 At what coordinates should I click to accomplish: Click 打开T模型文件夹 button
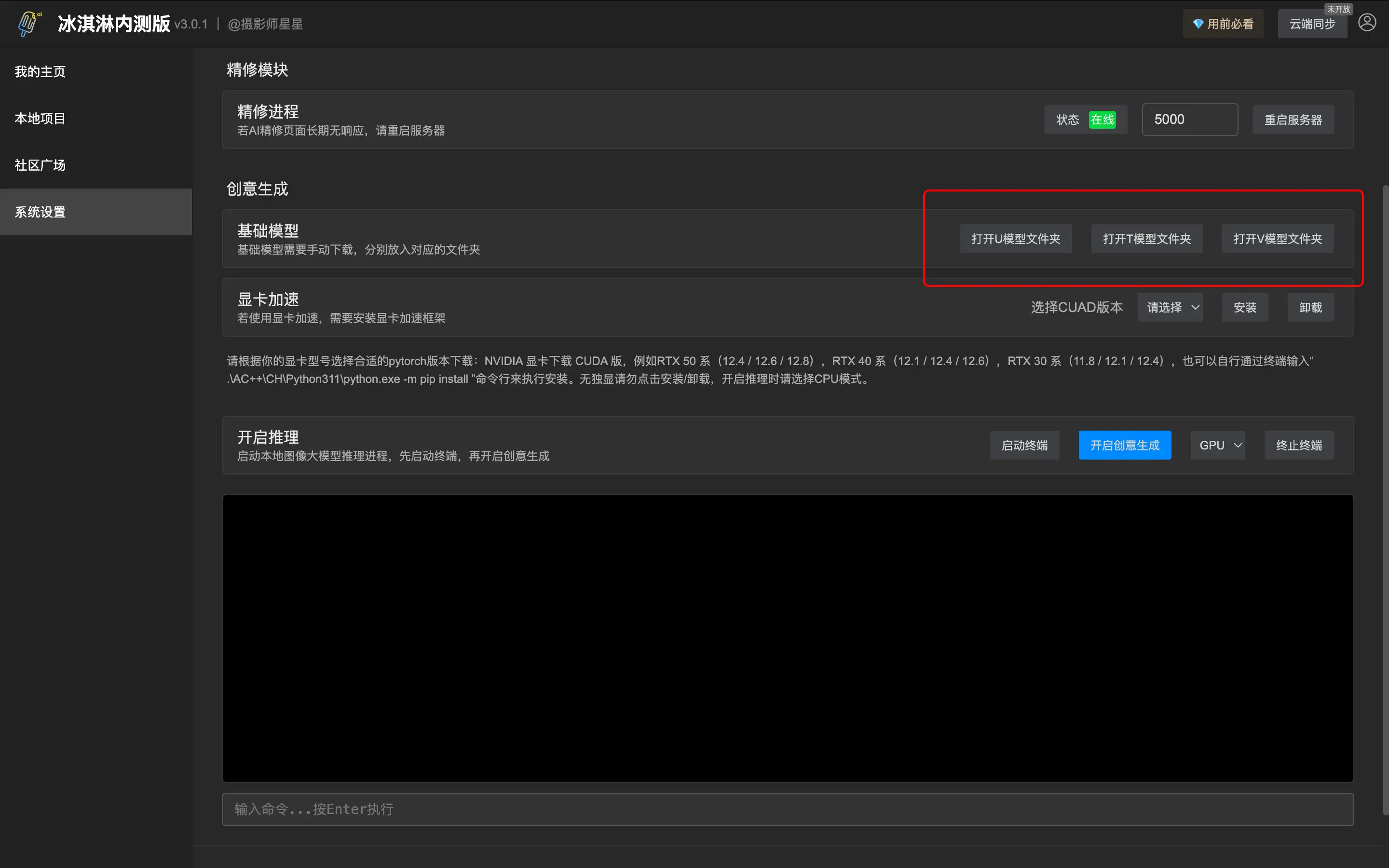[1146, 239]
